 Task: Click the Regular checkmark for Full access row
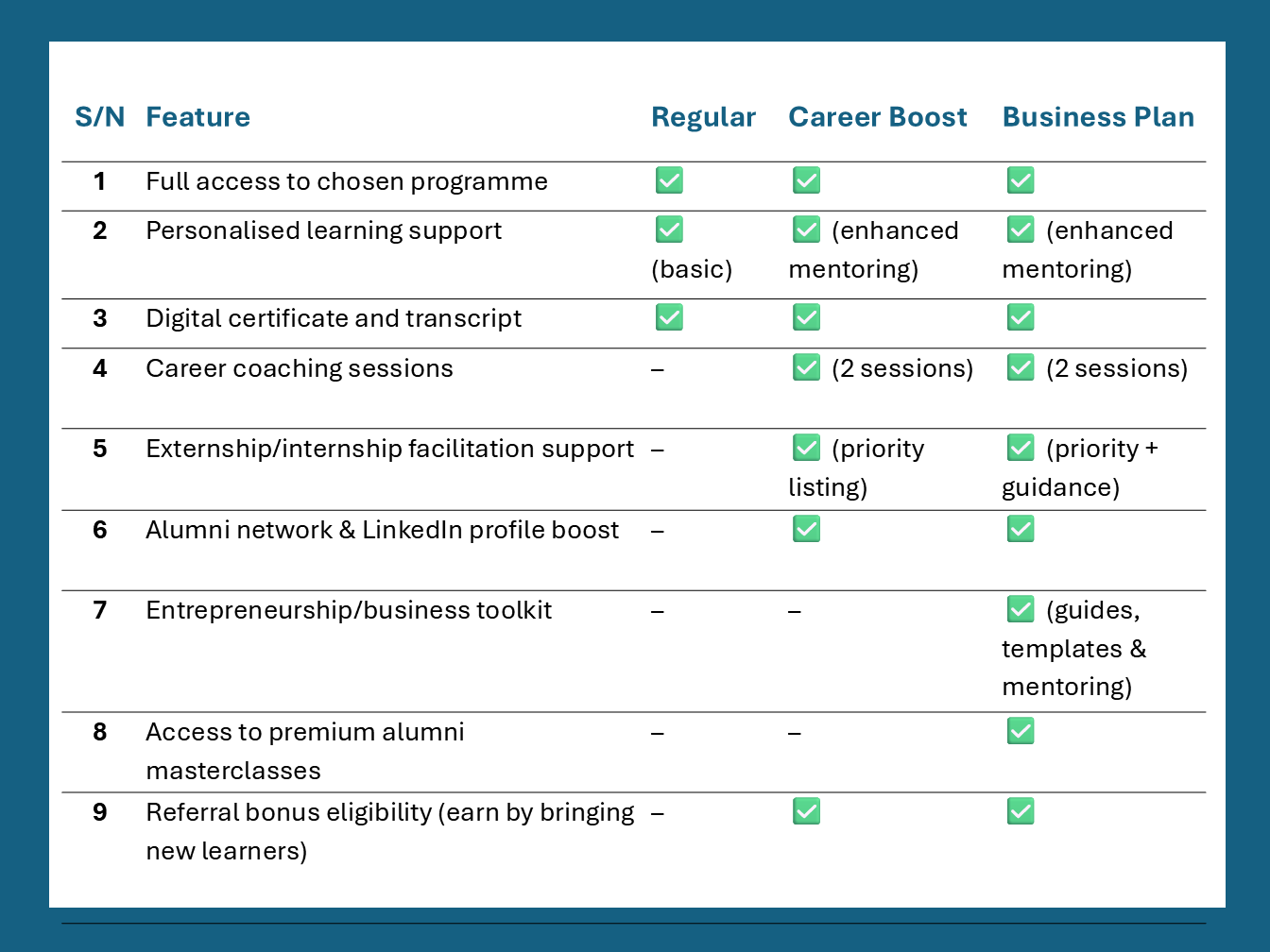(669, 180)
